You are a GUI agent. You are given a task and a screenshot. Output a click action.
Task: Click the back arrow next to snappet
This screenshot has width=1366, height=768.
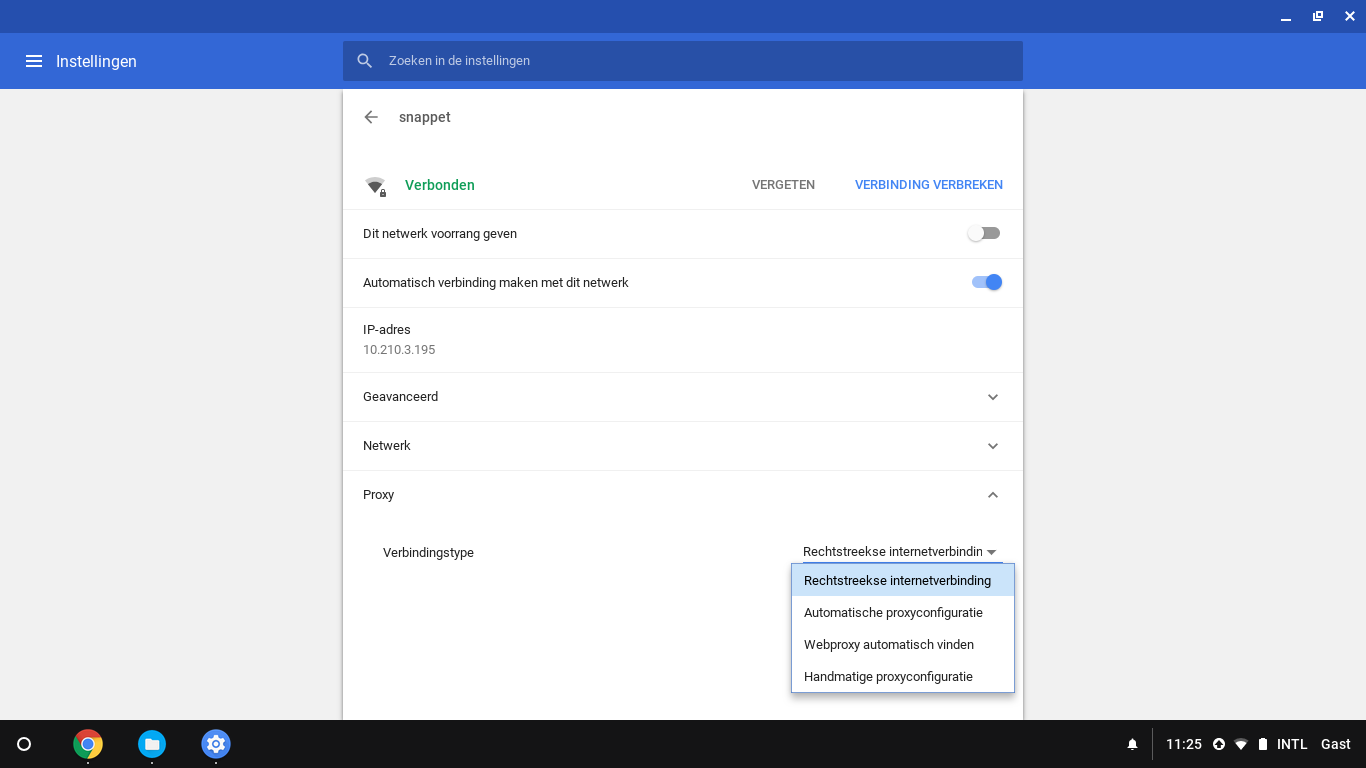[371, 117]
